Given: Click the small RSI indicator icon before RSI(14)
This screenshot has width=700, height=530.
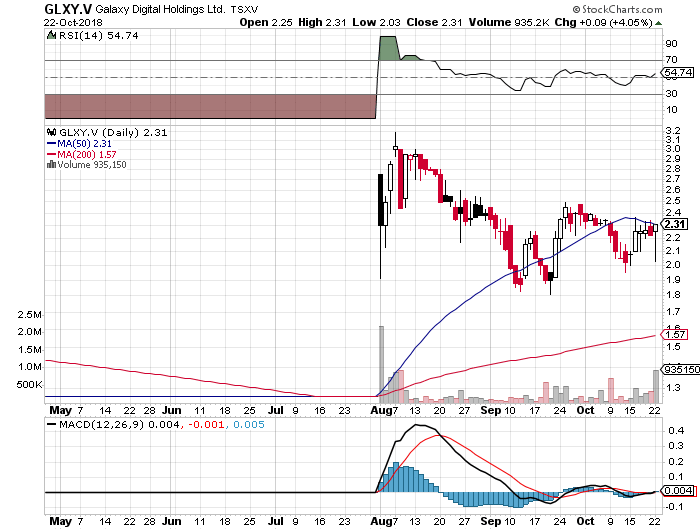Looking at the screenshot, I should (x=51, y=35).
